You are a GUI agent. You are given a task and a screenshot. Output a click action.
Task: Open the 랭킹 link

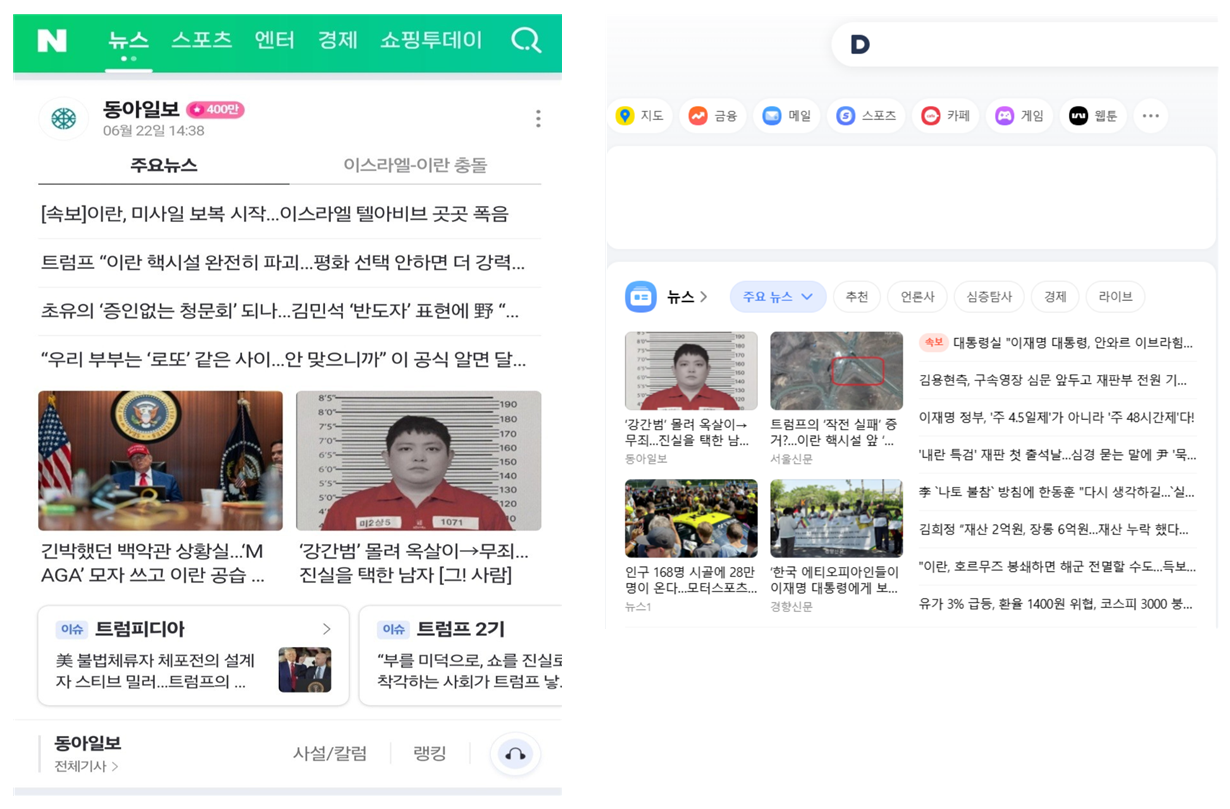[430, 753]
